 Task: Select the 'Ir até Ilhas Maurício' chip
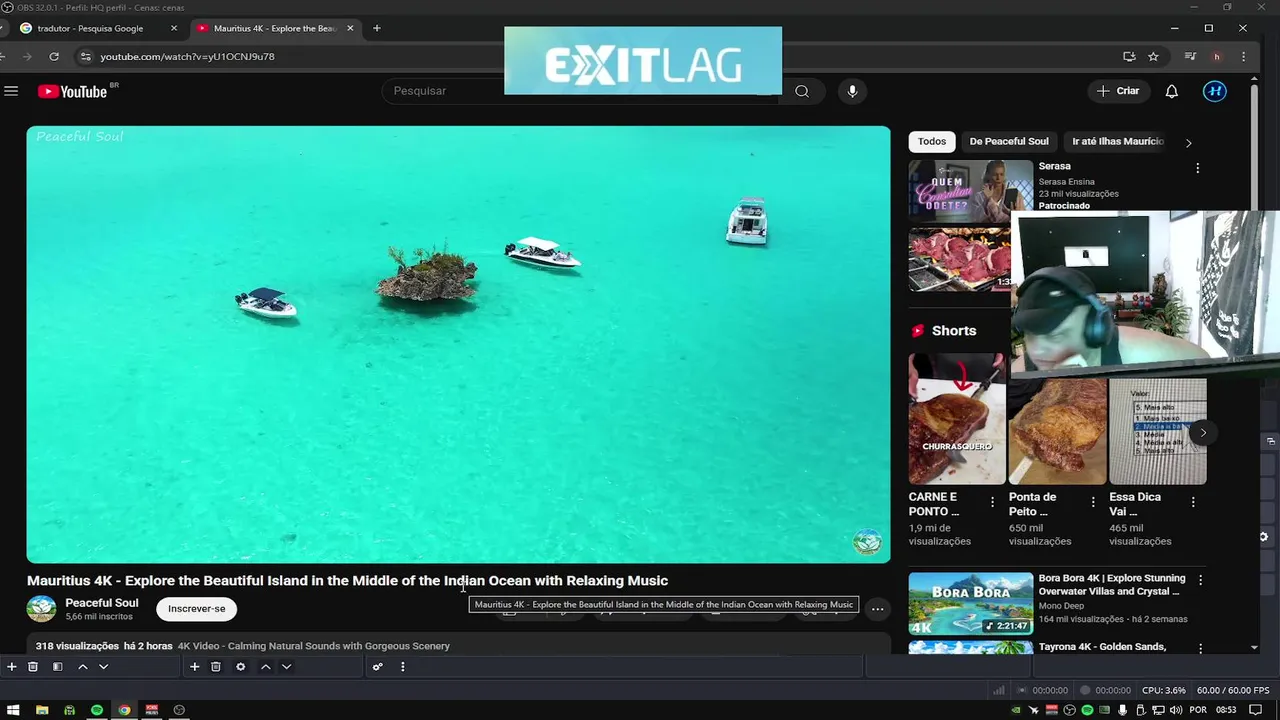1118,142
